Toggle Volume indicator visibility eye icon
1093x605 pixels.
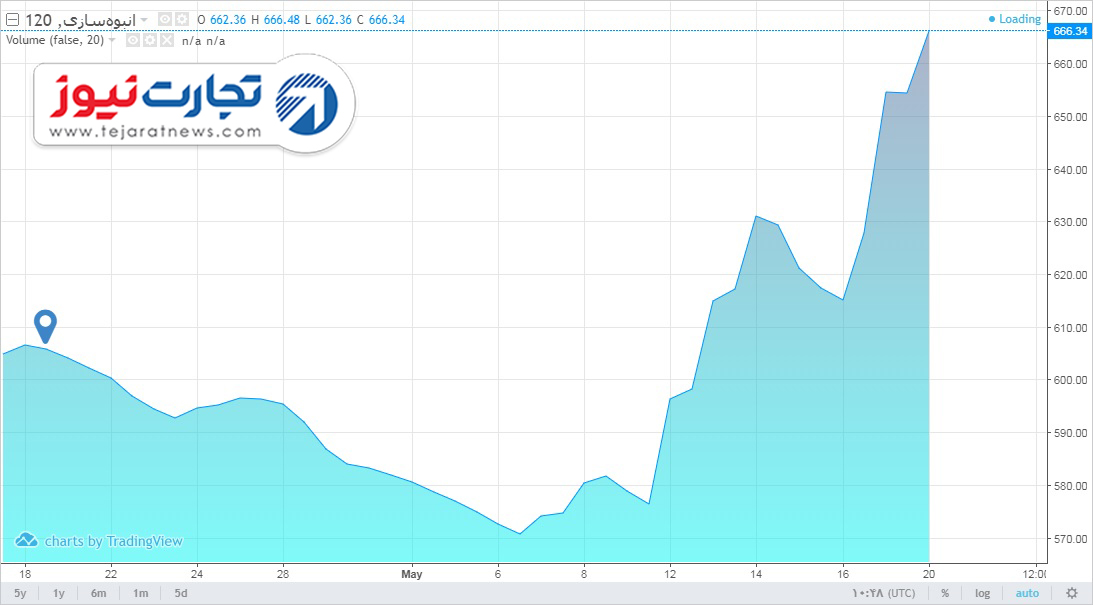133,40
